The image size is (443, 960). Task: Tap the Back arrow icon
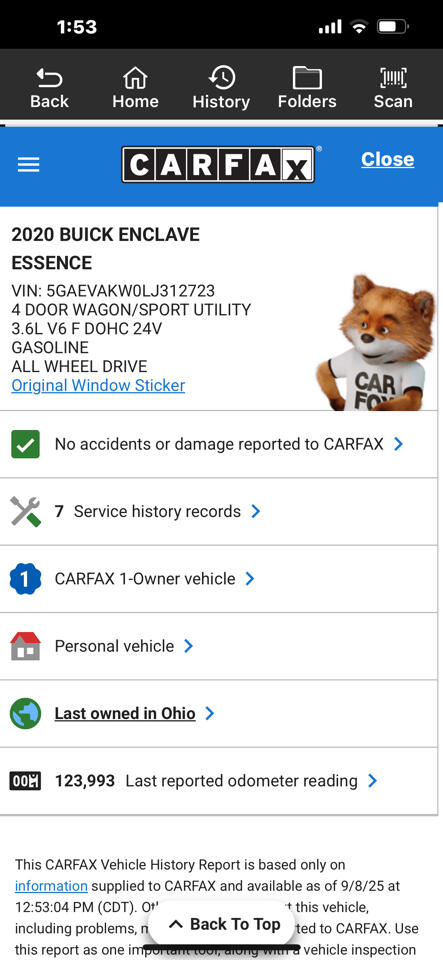coord(49,78)
